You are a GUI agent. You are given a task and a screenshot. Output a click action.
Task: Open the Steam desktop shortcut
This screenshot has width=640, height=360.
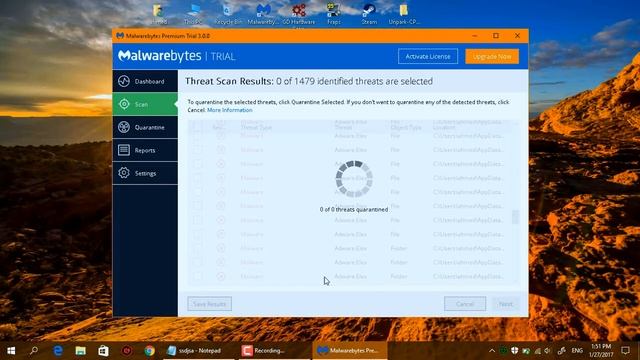(x=369, y=14)
